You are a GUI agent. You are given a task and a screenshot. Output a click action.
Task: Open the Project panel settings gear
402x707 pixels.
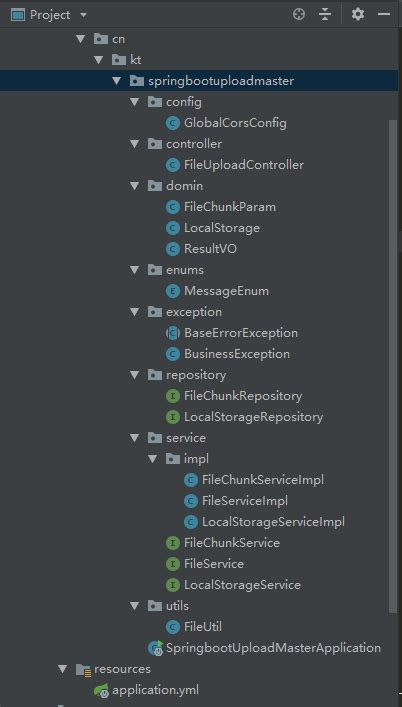pyautogui.click(x=358, y=14)
